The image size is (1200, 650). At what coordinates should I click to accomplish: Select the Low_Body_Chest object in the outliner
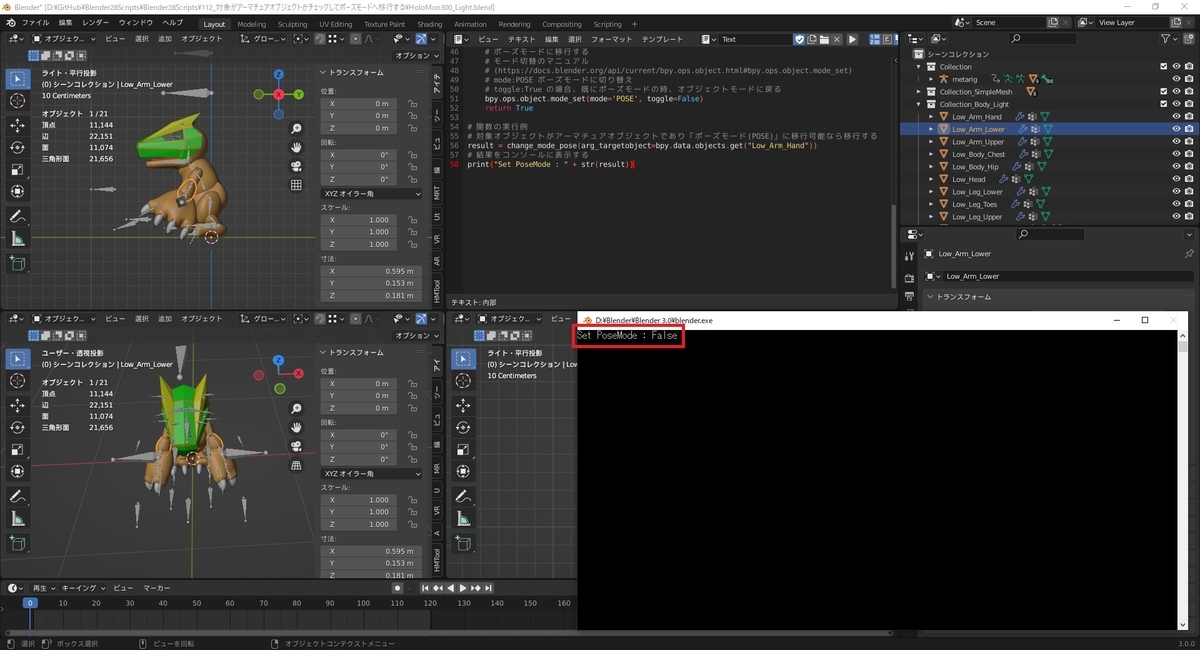click(x=980, y=153)
